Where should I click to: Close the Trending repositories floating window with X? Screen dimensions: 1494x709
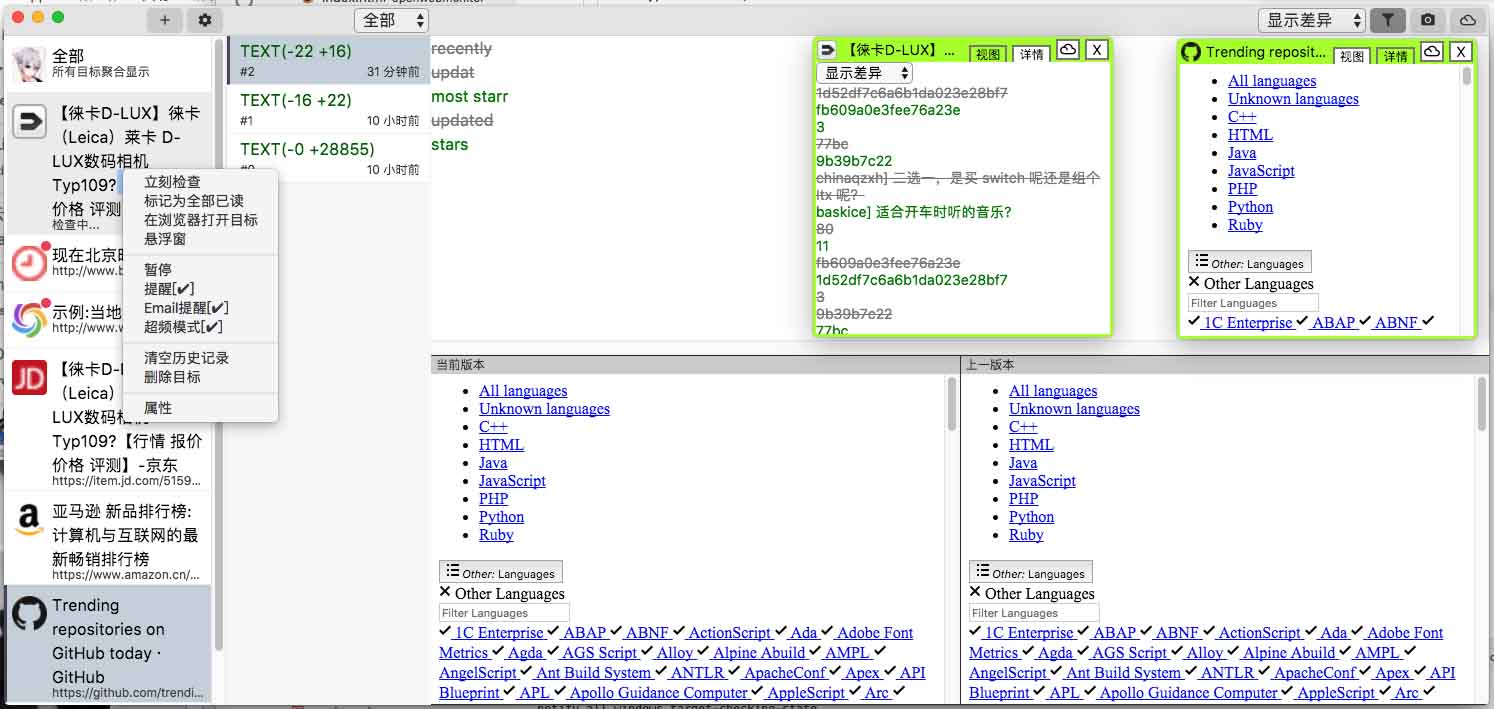click(1461, 51)
